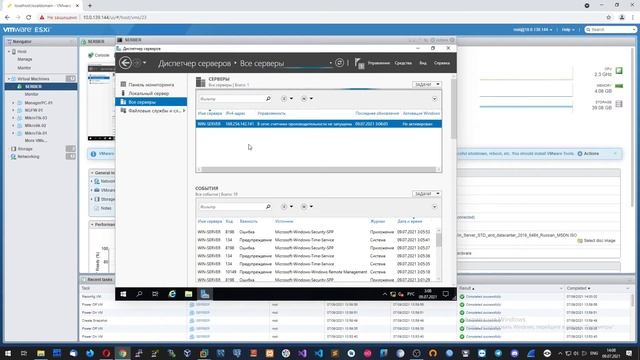640x360 pixels.
Task: Click the Console icon in the ESXi toolbar
Action: pyautogui.click(x=91, y=55)
